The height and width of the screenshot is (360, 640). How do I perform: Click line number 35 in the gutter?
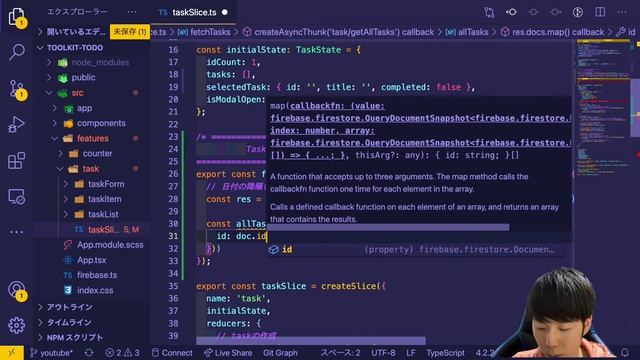click(173, 286)
